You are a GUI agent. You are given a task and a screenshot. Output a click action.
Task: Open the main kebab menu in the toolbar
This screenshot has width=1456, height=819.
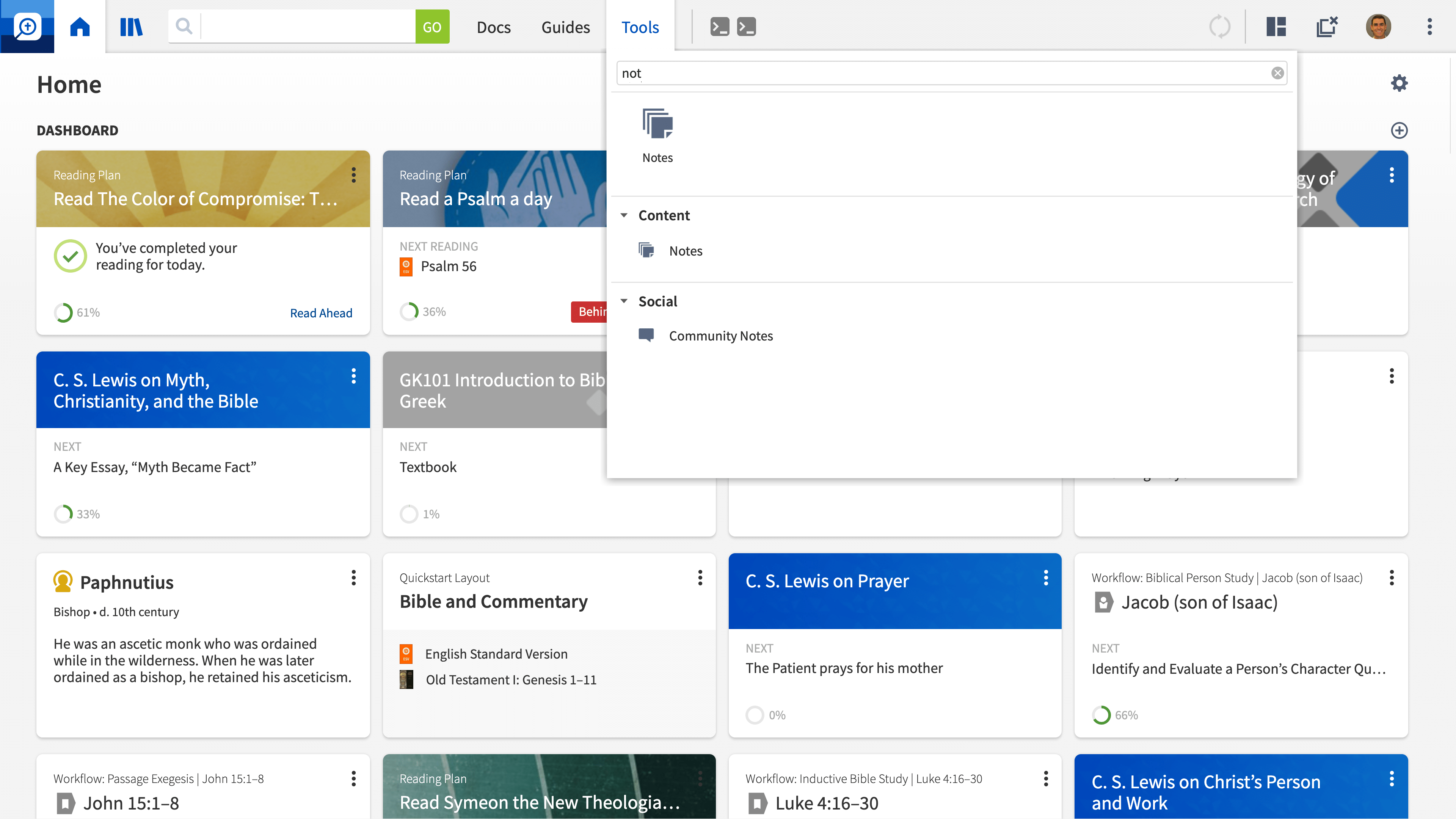(1429, 27)
